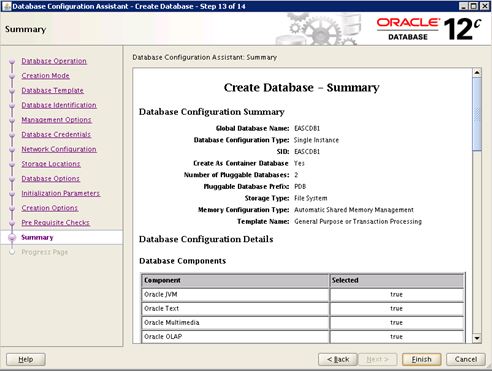Click the true value for Oracle OLAP
Viewport: 492px width, 372px height.
(396, 337)
